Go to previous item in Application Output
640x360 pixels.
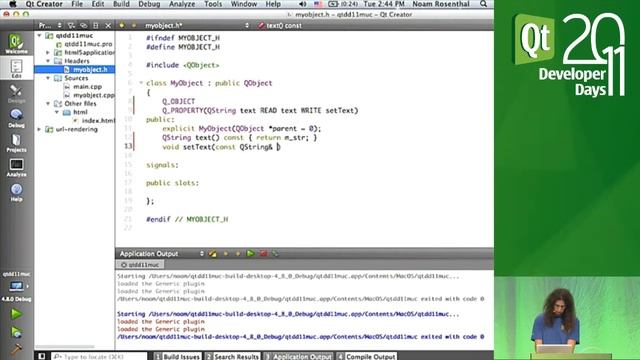[226, 253]
